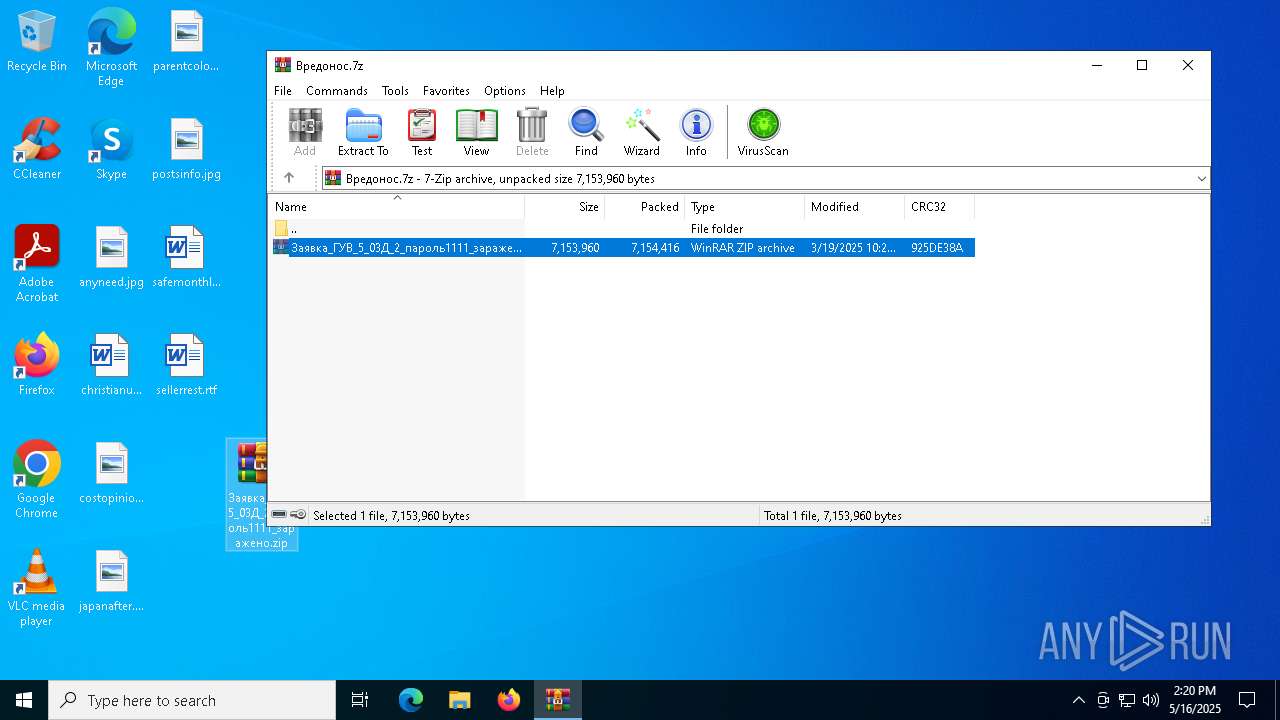Sort by CRC32 column header

point(940,207)
